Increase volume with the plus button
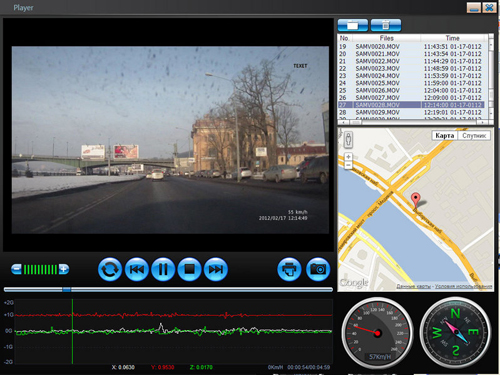Screen dimensions: 500x375 click(64, 269)
